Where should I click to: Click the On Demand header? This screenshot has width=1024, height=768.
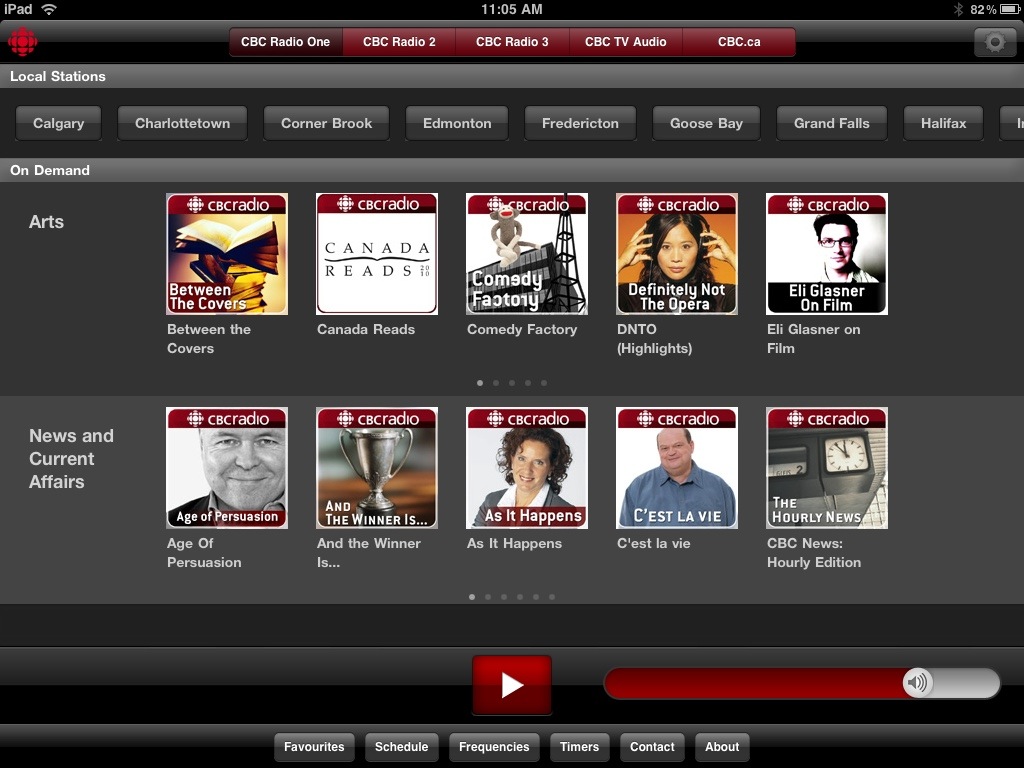pos(50,170)
